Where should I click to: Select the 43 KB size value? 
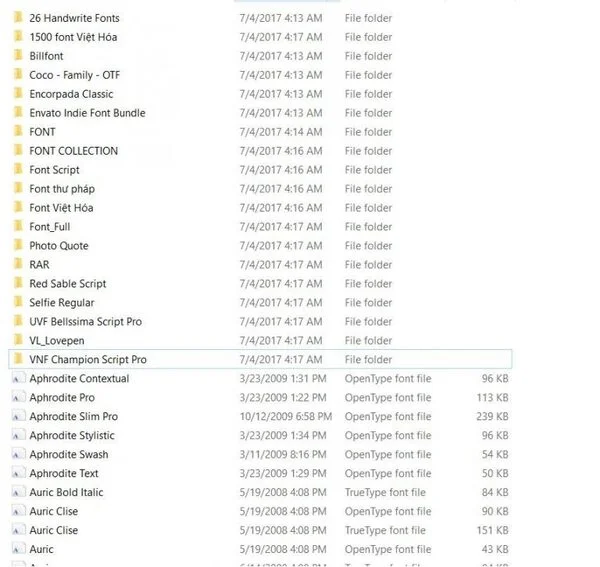pyautogui.click(x=495, y=549)
